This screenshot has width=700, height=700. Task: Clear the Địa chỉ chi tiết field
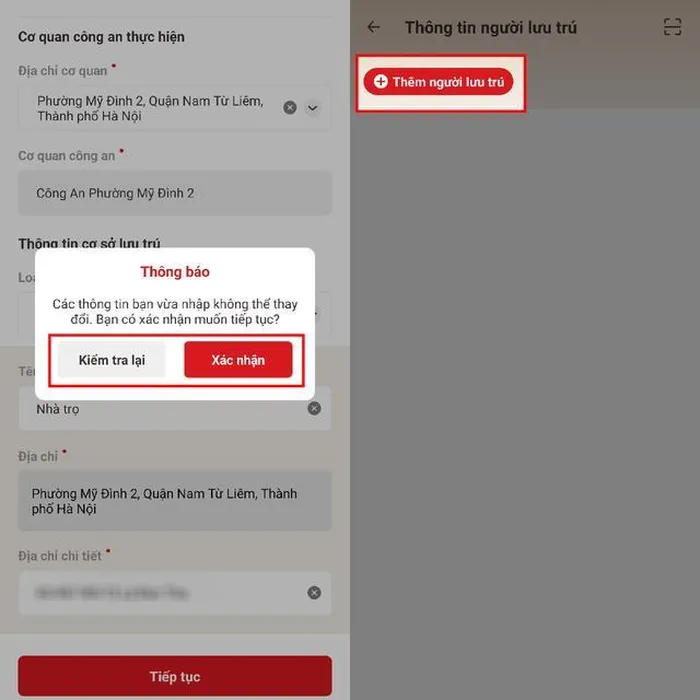(x=314, y=592)
